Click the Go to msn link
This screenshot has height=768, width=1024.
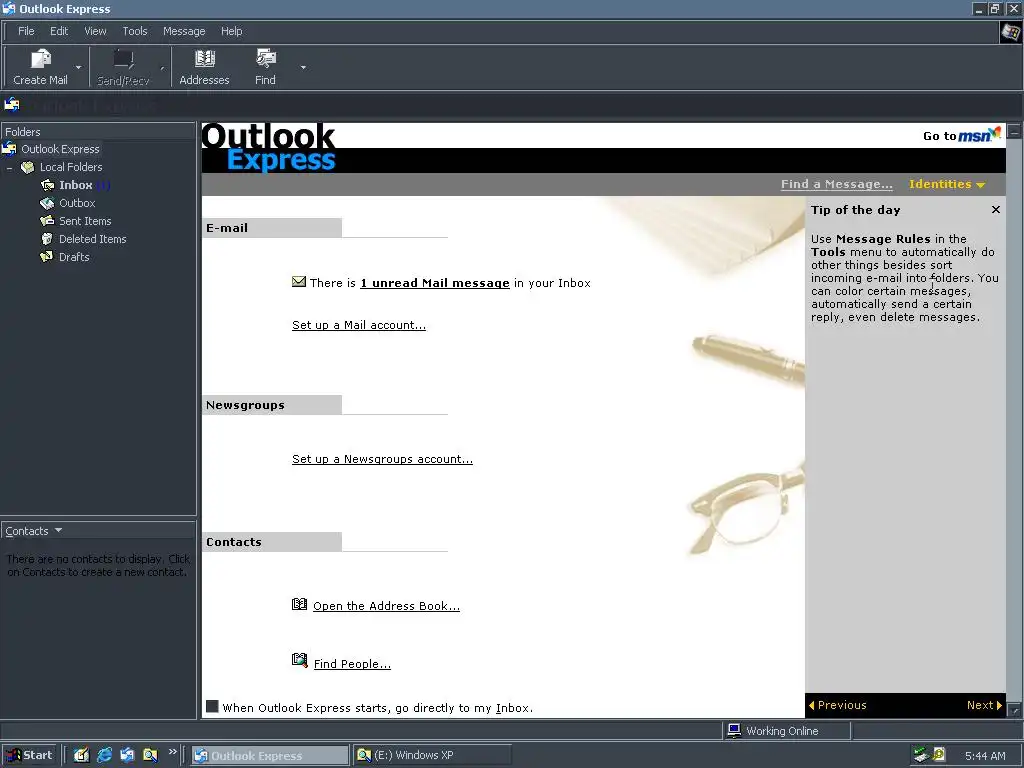[962, 135]
